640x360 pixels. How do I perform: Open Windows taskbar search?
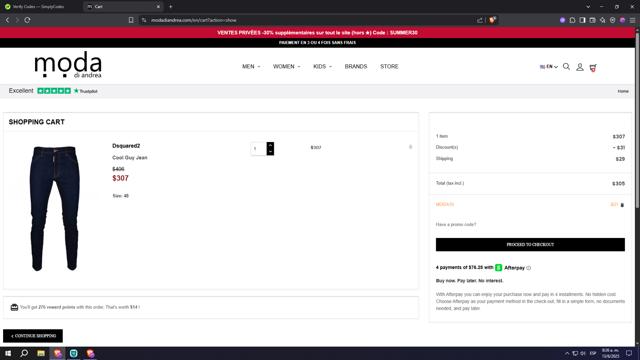pos(24,353)
